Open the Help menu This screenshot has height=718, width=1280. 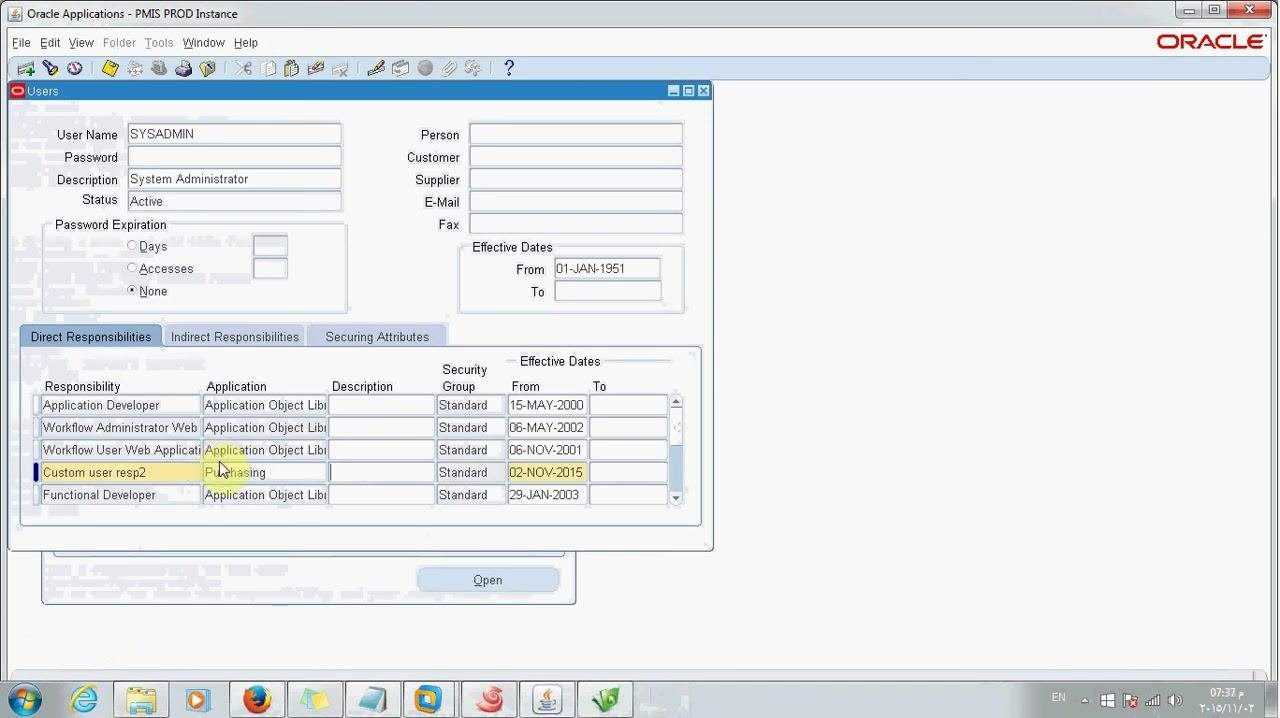point(246,43)
